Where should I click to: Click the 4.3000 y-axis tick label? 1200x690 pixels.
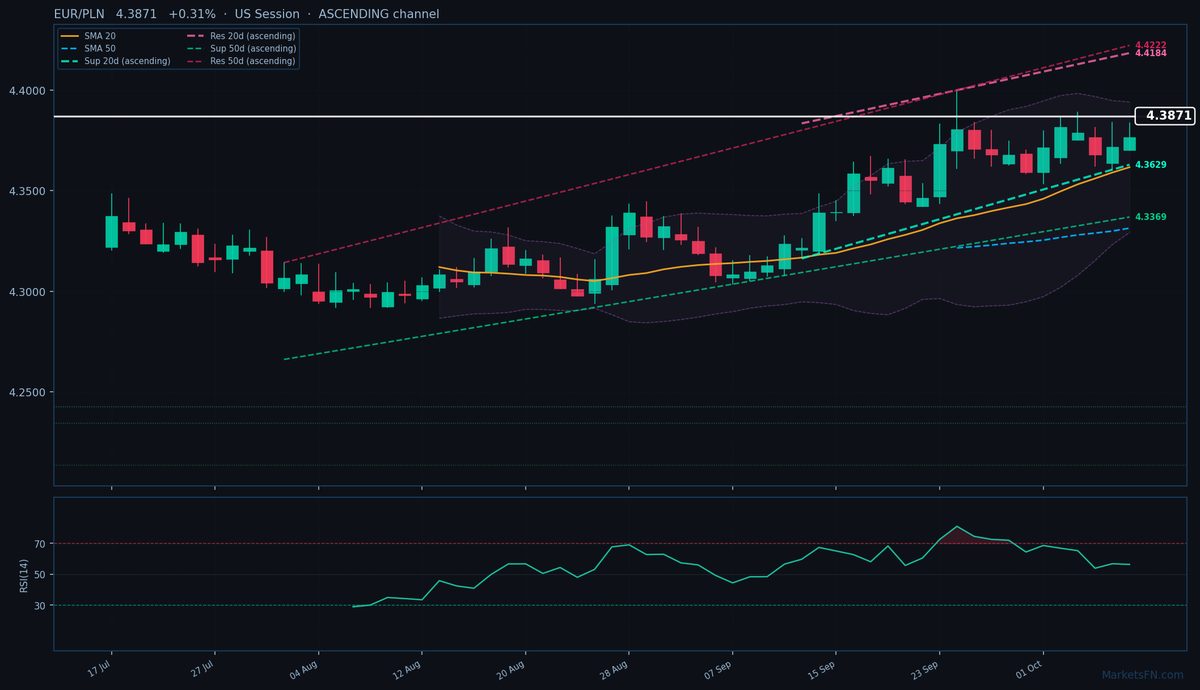(x=28, y=292)
